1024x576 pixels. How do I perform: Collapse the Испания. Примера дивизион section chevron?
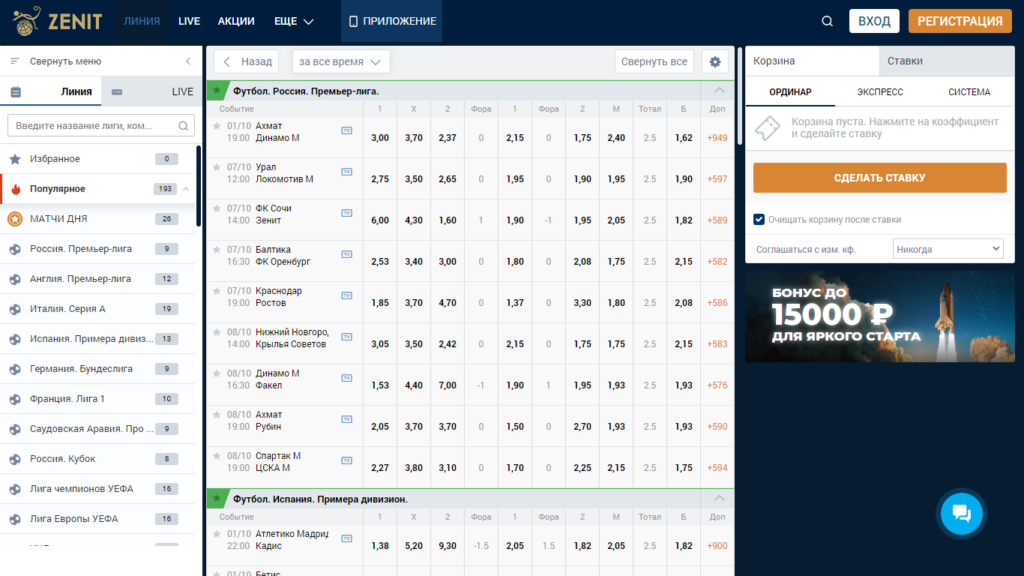point(719,498)
